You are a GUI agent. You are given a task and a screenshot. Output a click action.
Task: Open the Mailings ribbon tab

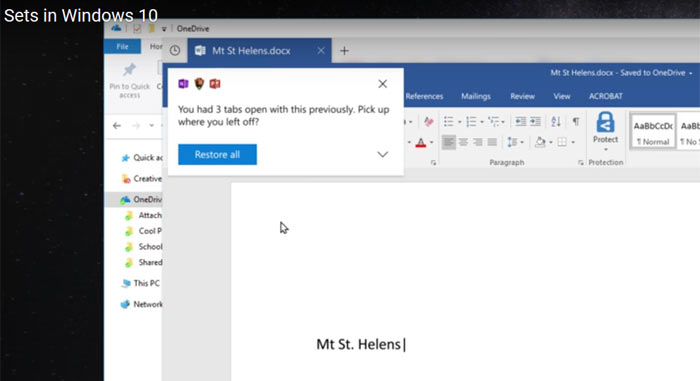[476, 96]
